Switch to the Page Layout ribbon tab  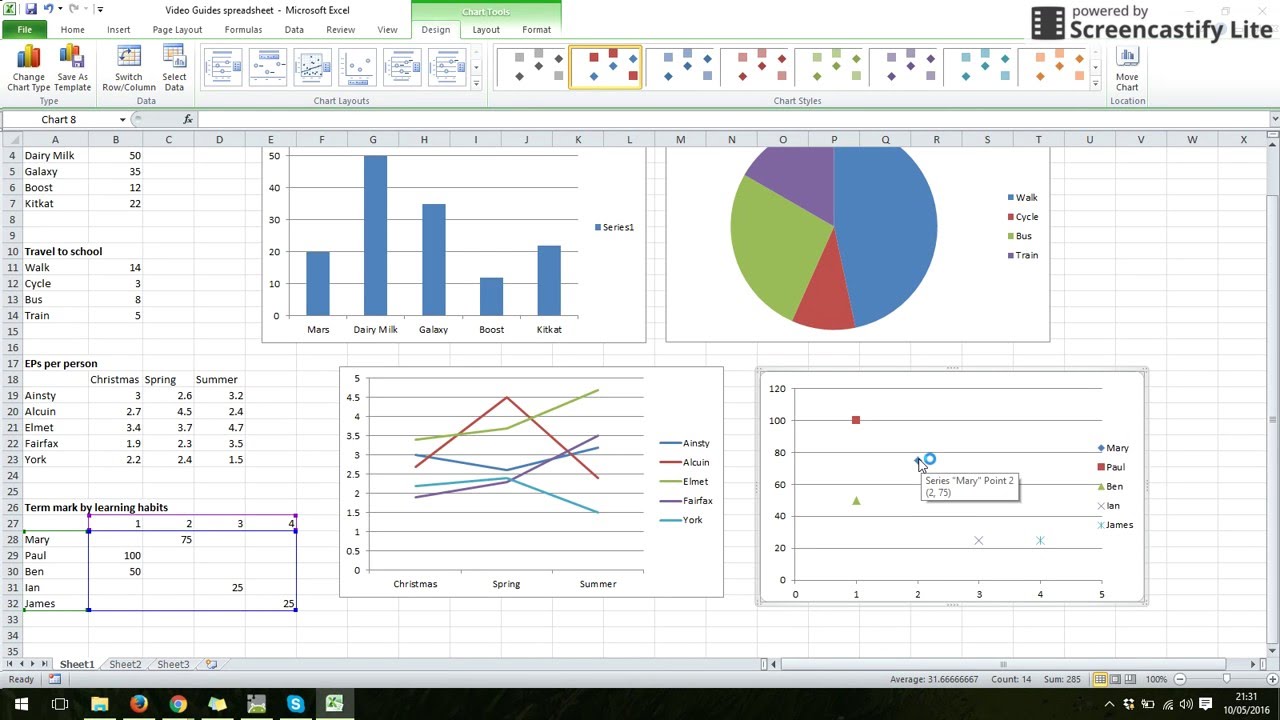click(177, 30)
